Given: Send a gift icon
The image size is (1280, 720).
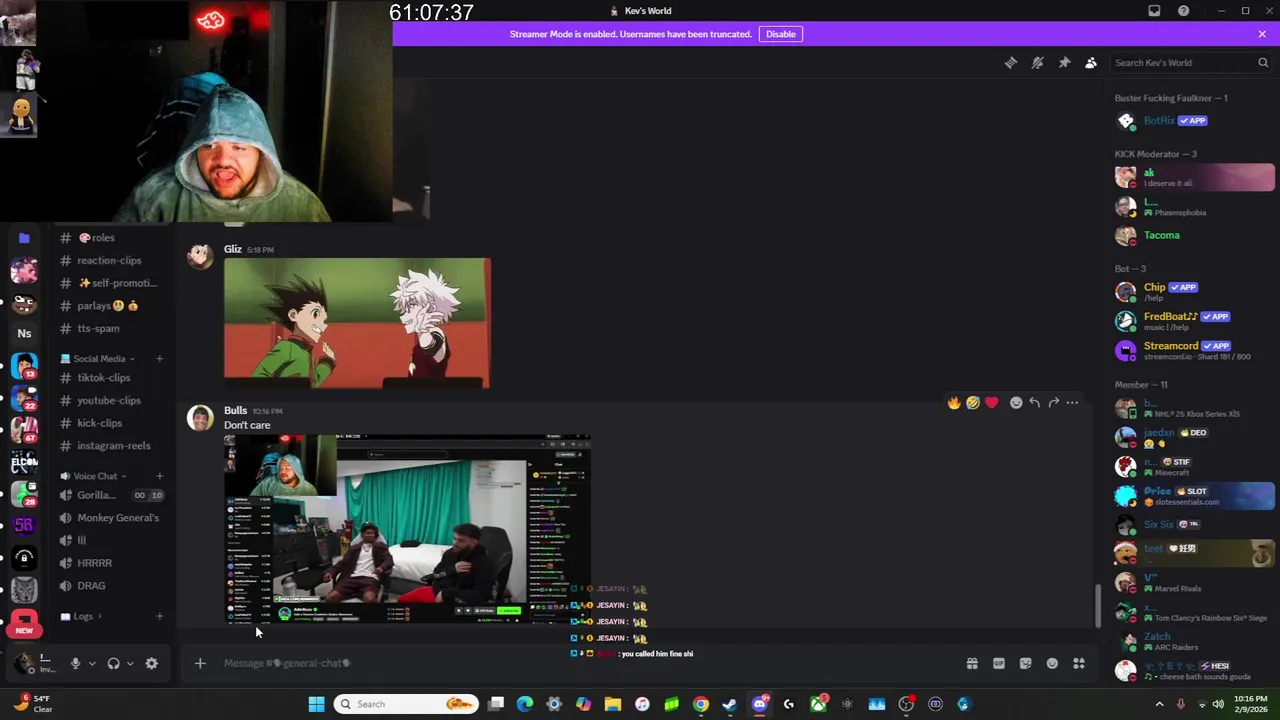Looking at the screenshot, I should click(972, 663).
